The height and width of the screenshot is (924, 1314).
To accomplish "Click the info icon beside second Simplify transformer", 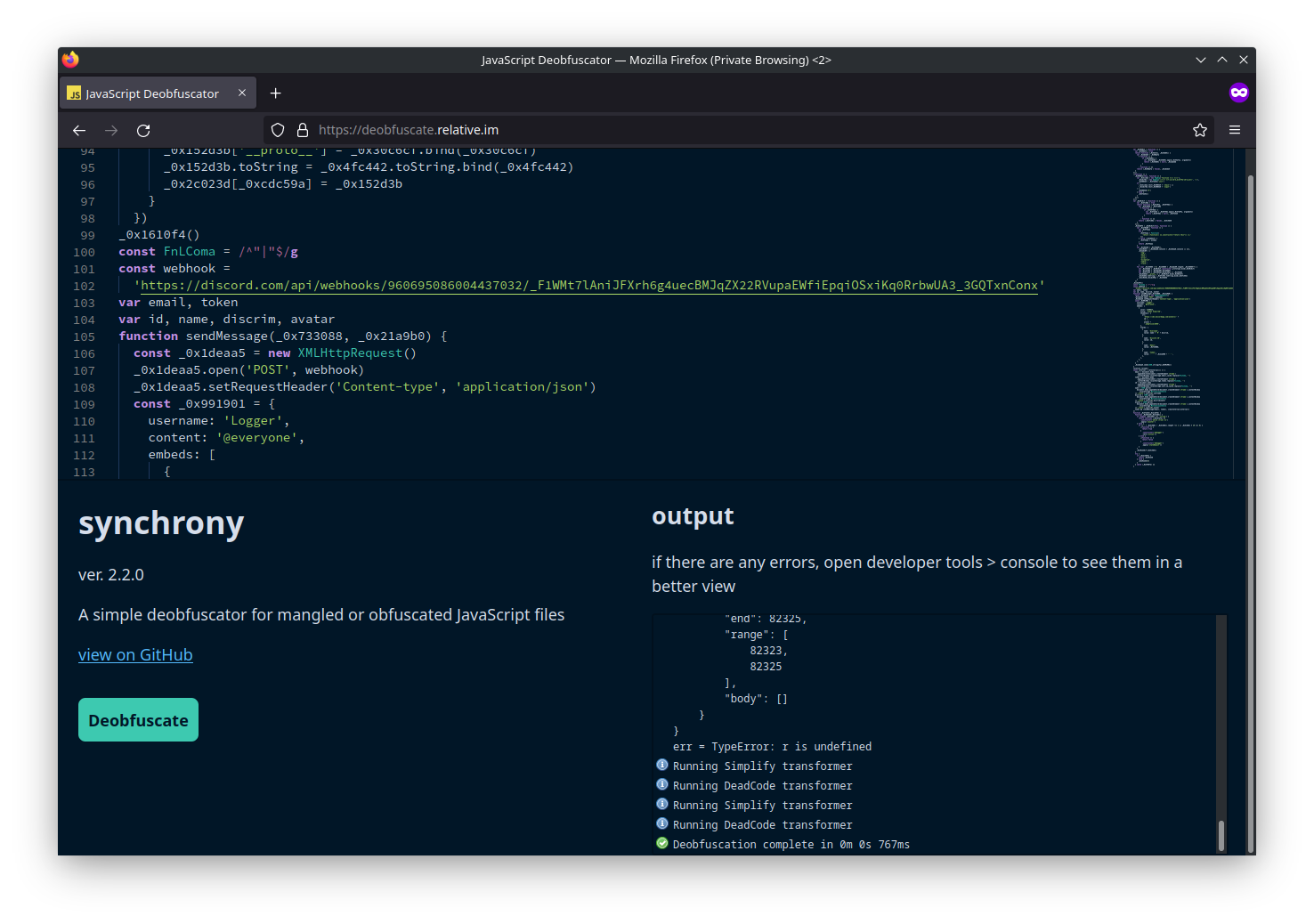I will (x=662, y=804).
